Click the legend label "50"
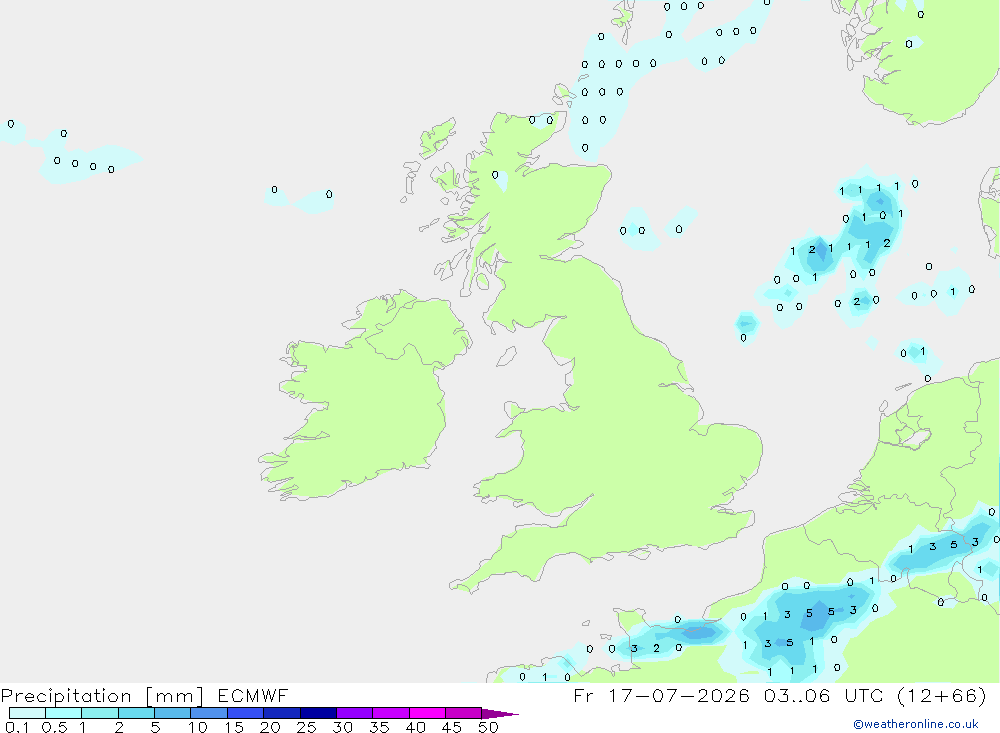1000x733 pixels. pyautogui.click(x=488, y=727)
